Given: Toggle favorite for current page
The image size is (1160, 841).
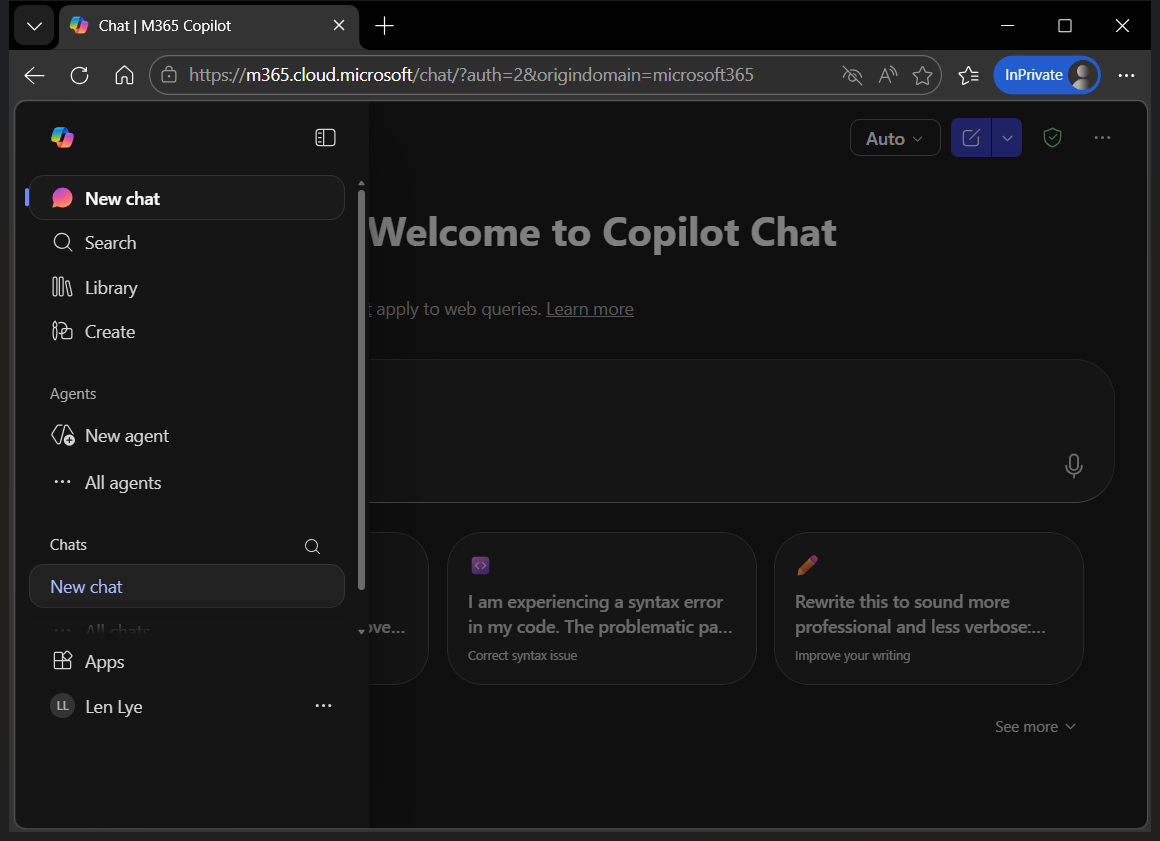Looking at the screenshot, I should 922,75.
